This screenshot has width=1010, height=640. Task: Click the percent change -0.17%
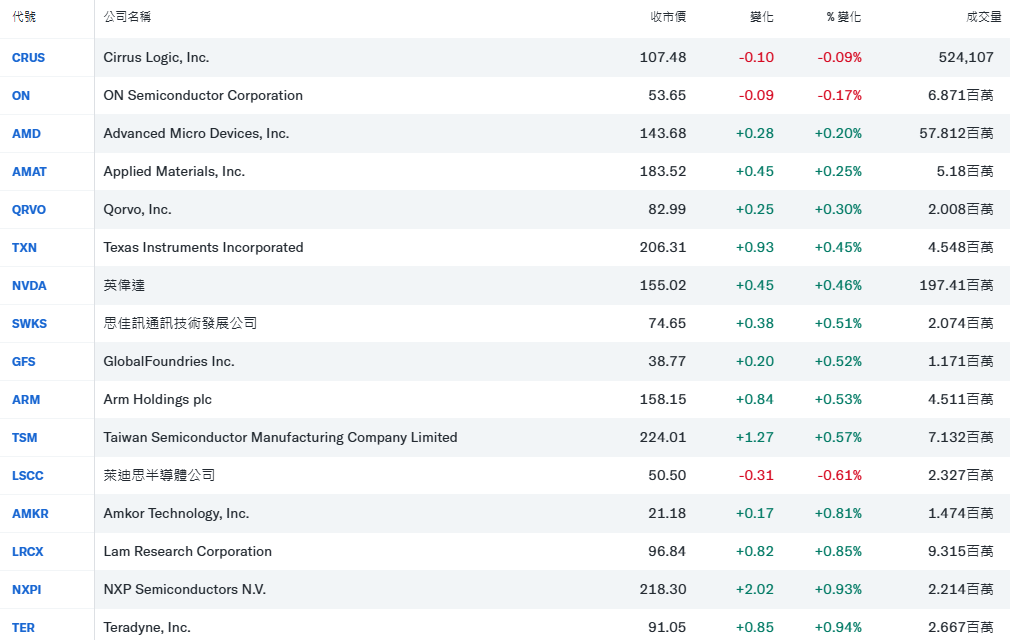point(839,95)
